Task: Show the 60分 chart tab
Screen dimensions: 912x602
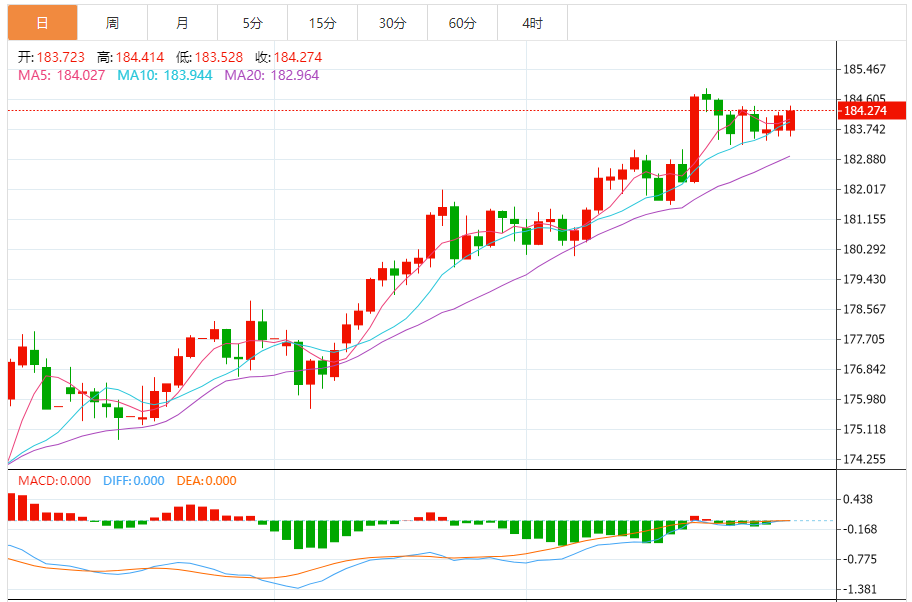Action: tap(462, 22)
